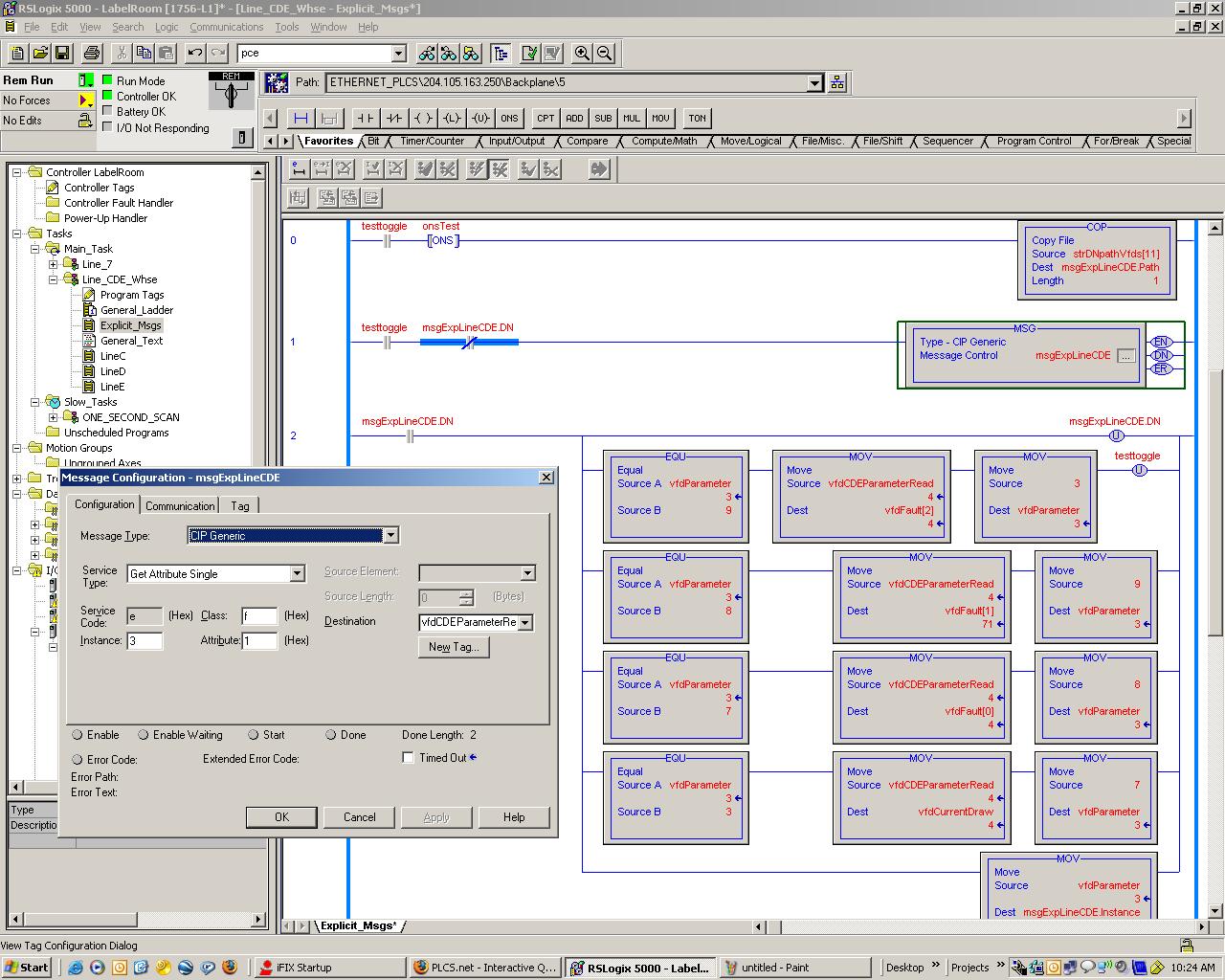Open the Message Type CIP Generic dropdown
The image size is (1225, 980).
[390, 536]
